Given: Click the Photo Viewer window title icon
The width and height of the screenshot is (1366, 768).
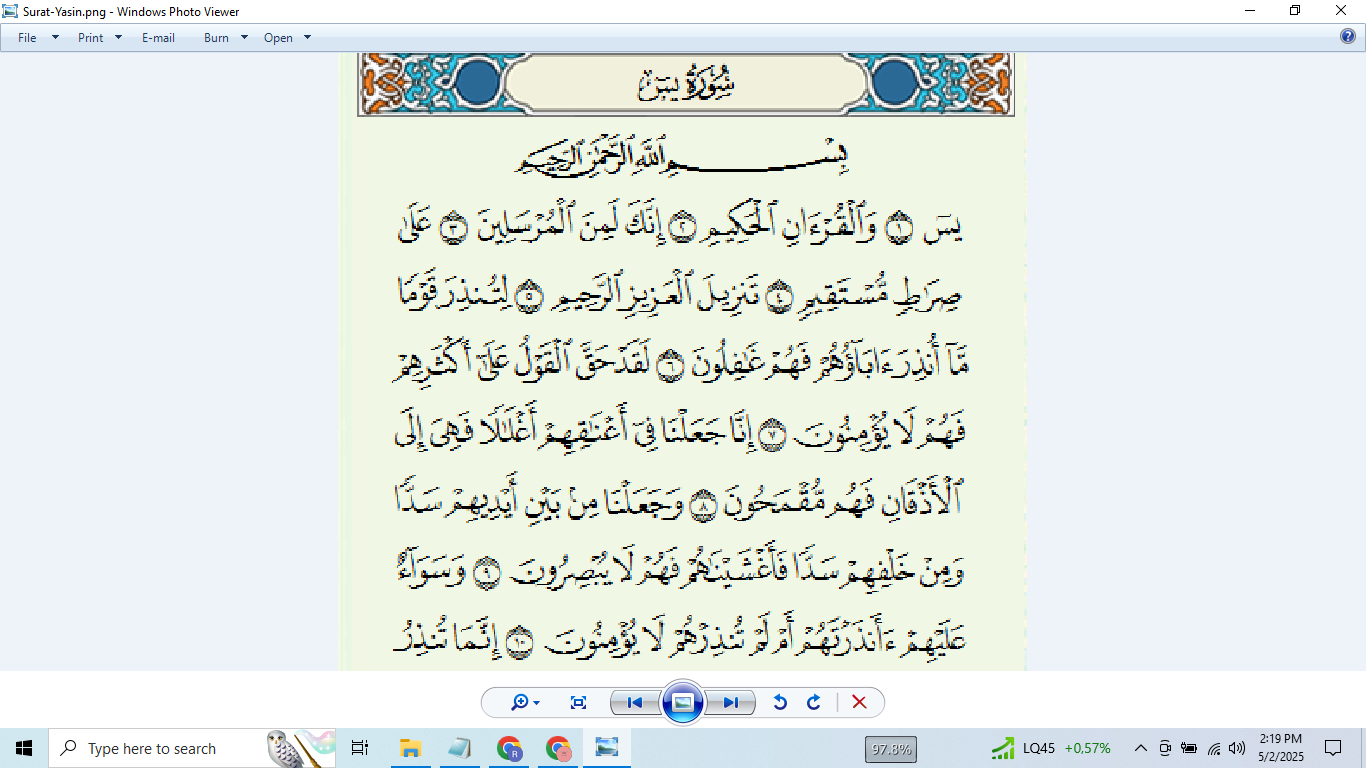Looking at the screenshot, I should (11, 10).
